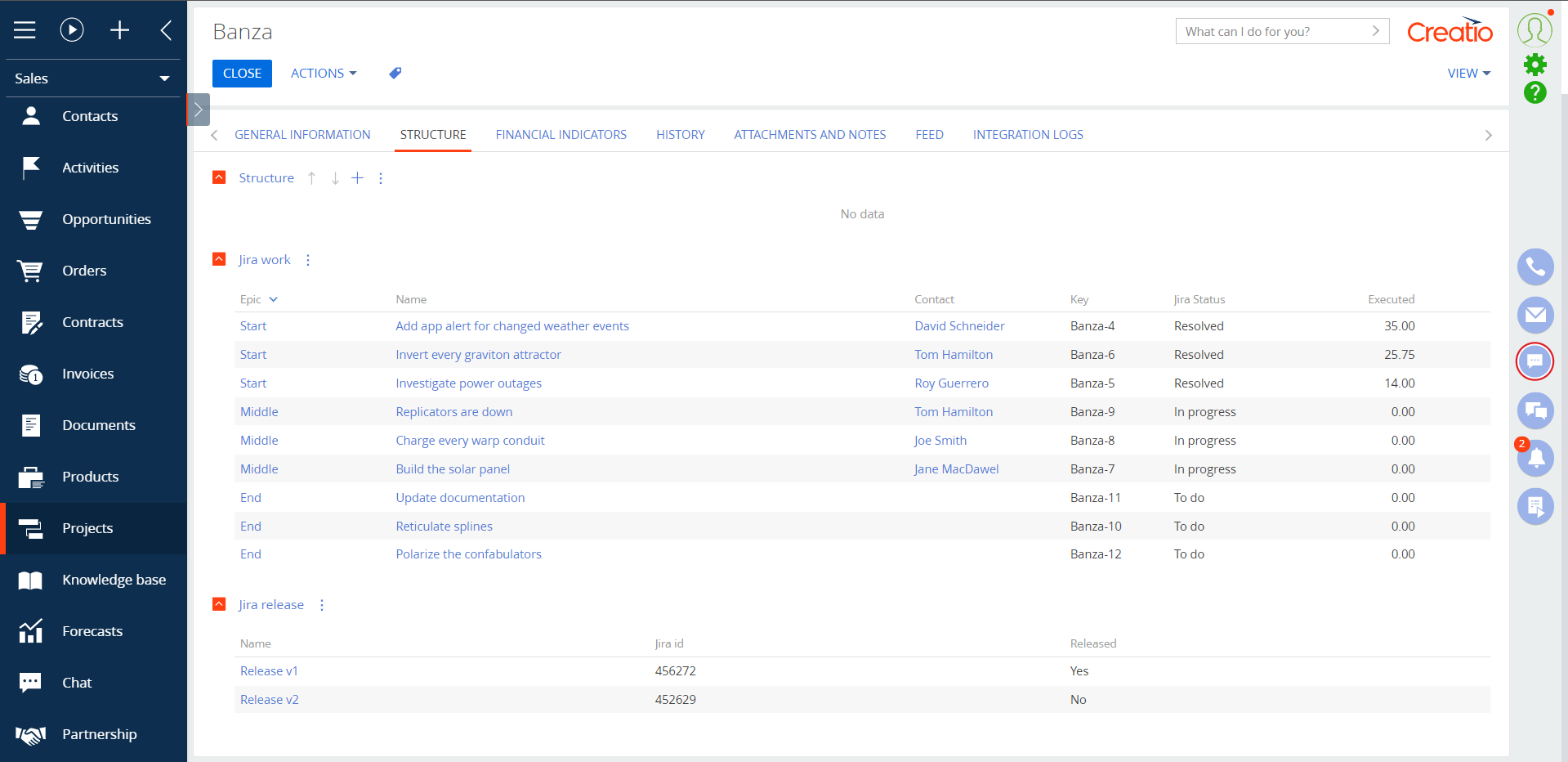Open Structure detail three-dot menu
This screenshot has width=1568, height=762.
click(381, 178)
